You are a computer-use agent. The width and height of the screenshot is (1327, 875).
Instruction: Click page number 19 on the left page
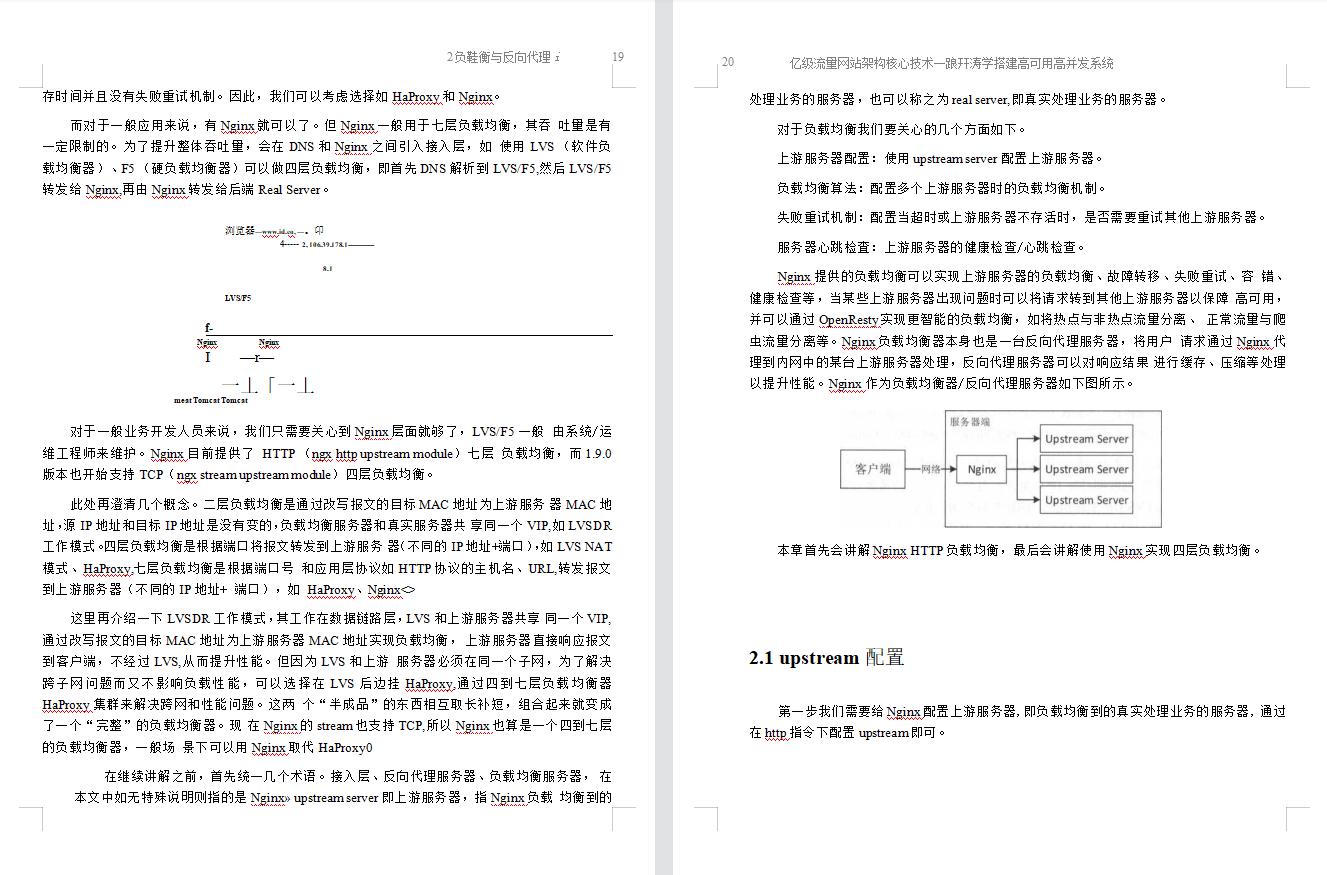tap(618, 58)
